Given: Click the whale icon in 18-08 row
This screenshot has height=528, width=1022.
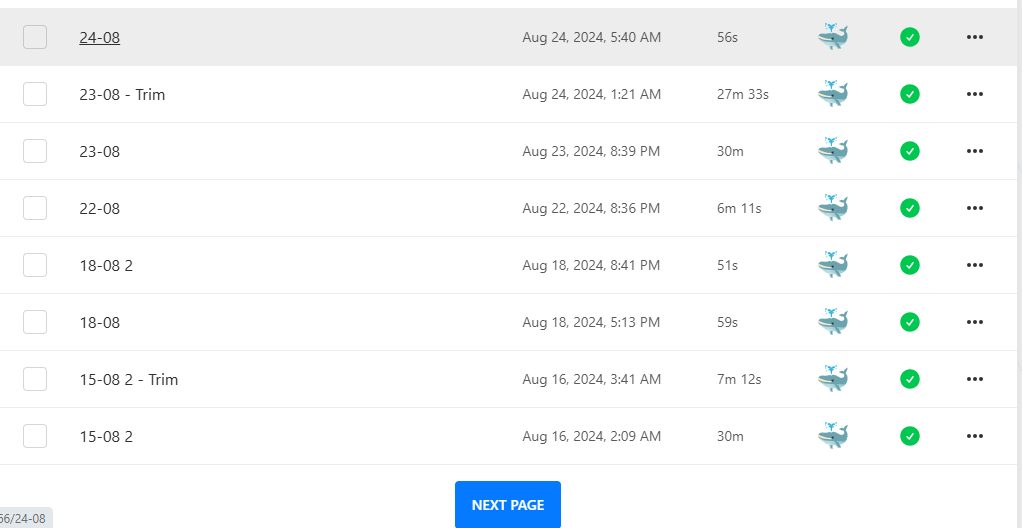Looking at the screenshot, I should pos(832,322).
